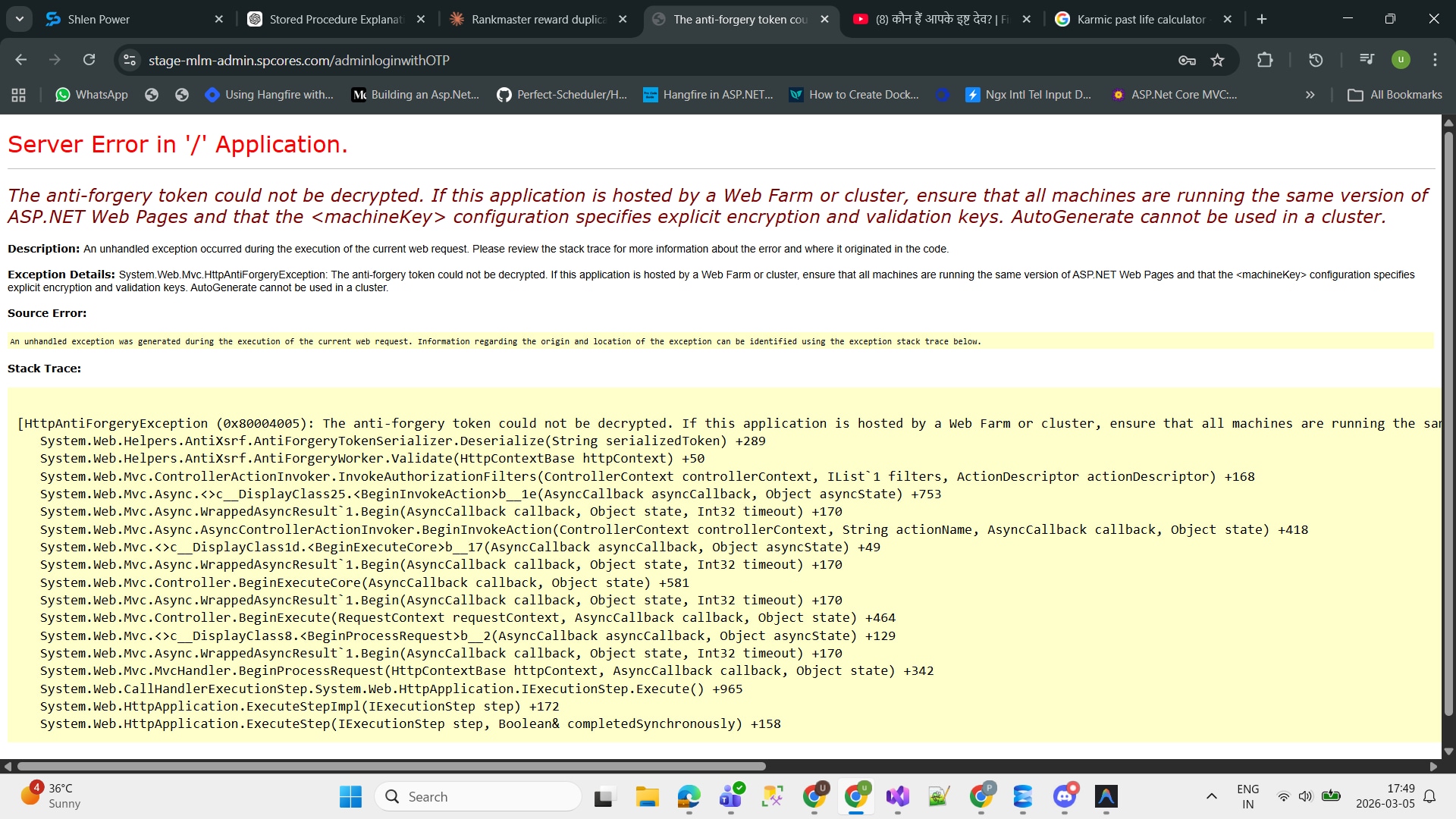The width and height of the screenshot is (1456, 819).
Task: Open a new browser tab
Action: point(1262,19)
